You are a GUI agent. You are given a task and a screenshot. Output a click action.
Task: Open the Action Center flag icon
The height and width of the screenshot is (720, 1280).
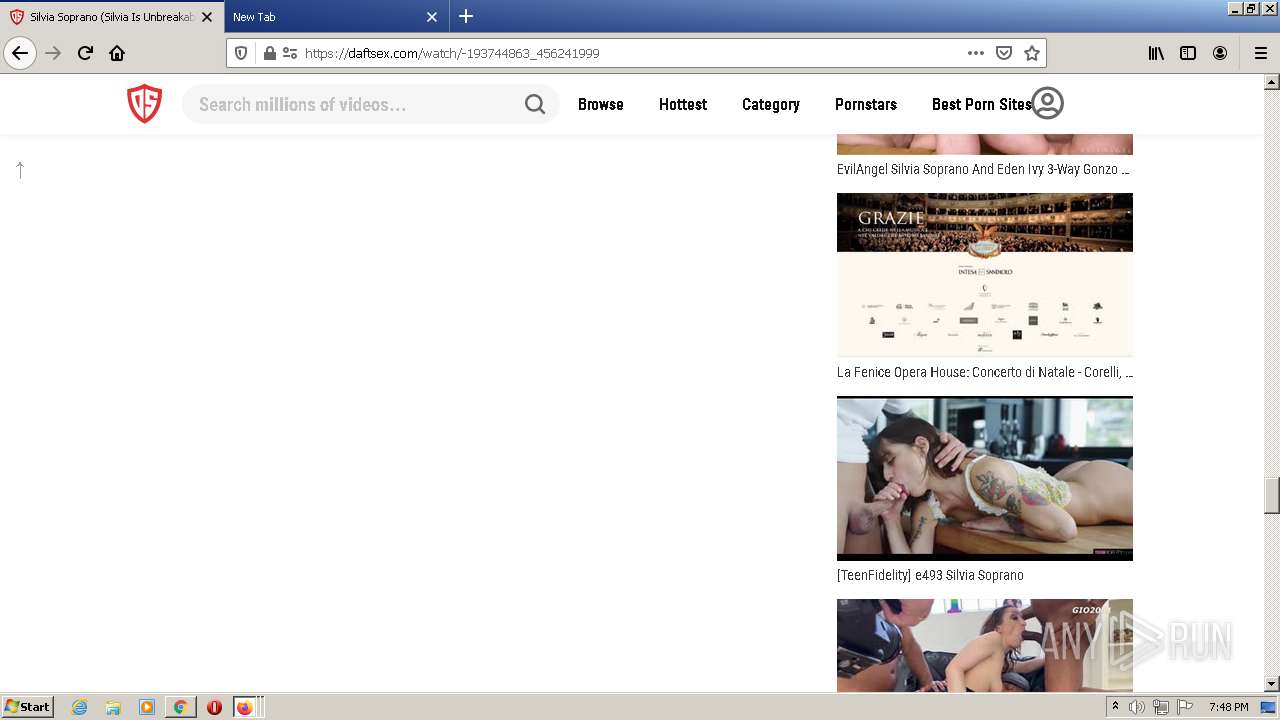click(x=1185, y=707)
